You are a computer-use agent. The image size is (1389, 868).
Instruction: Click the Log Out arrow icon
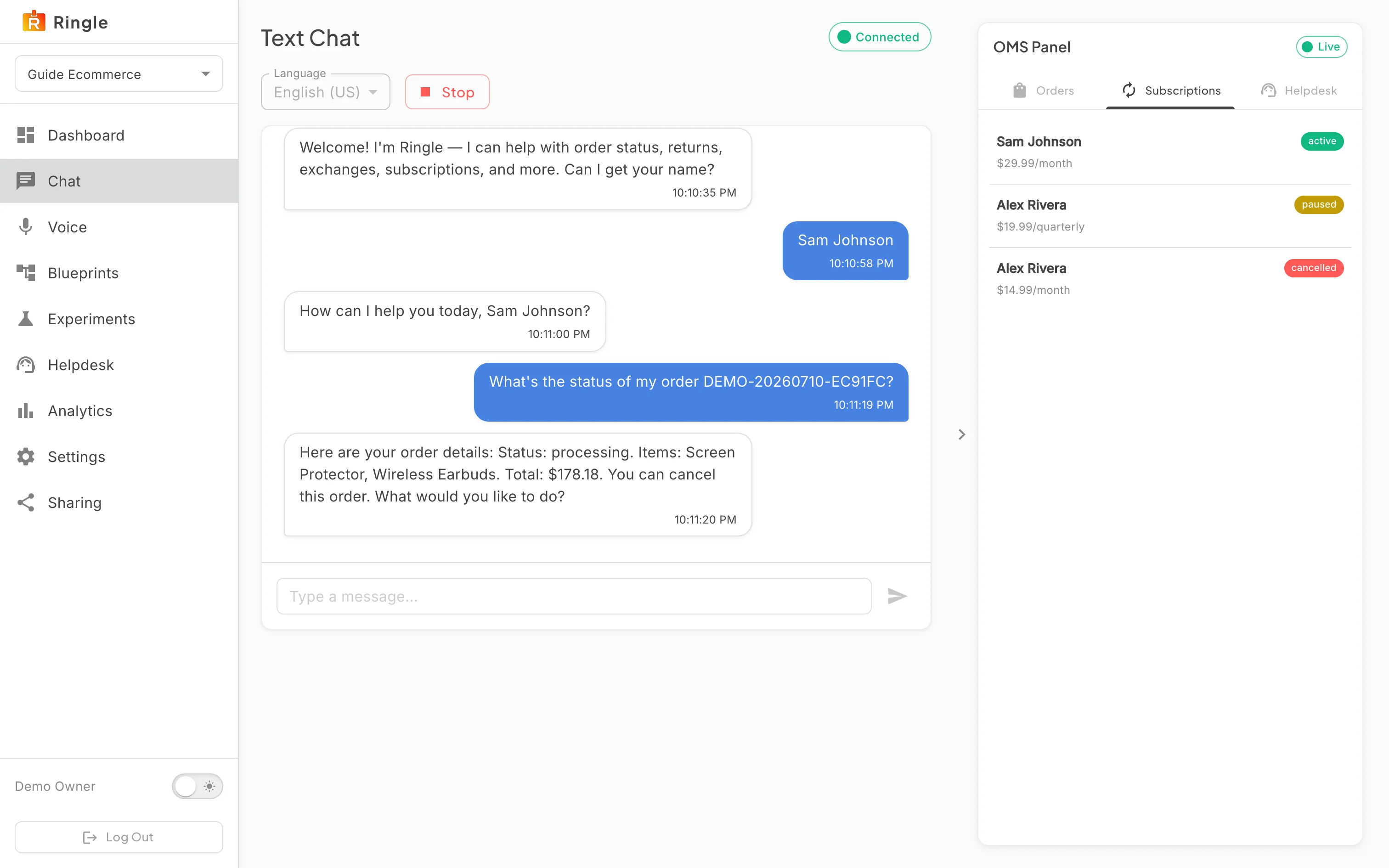90,837
